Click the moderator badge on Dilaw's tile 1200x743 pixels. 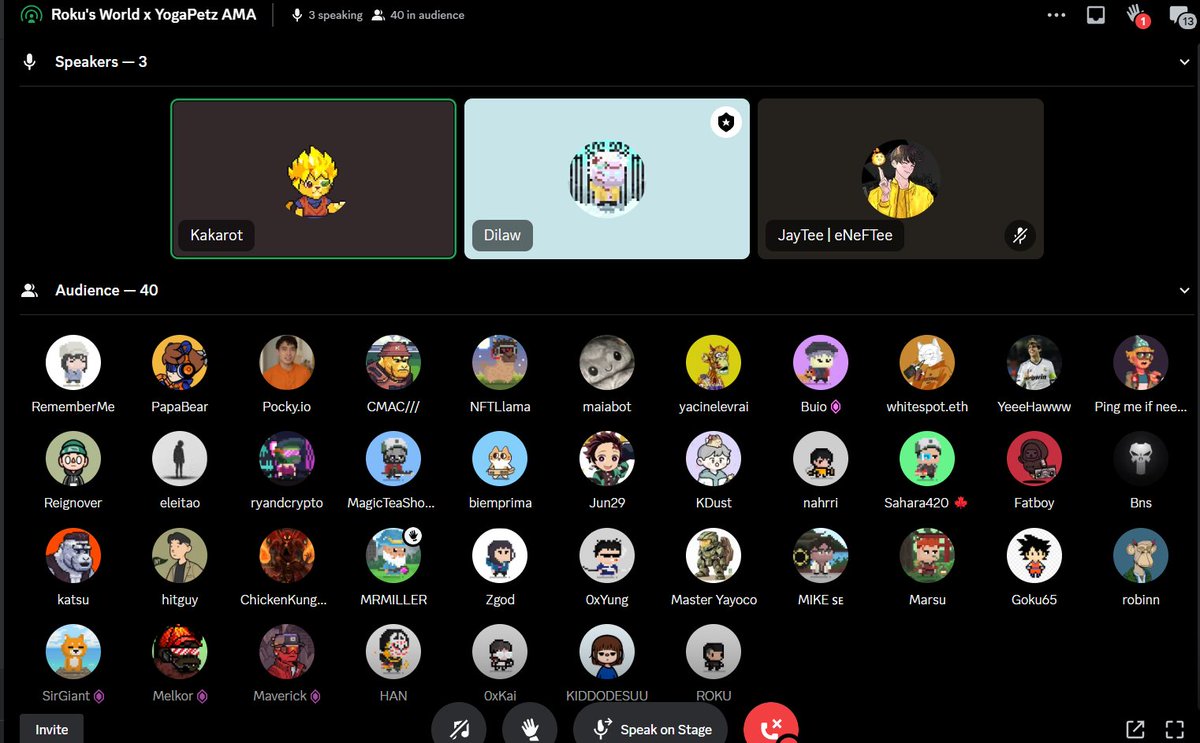pyautogui.click(x=726, y=123)
